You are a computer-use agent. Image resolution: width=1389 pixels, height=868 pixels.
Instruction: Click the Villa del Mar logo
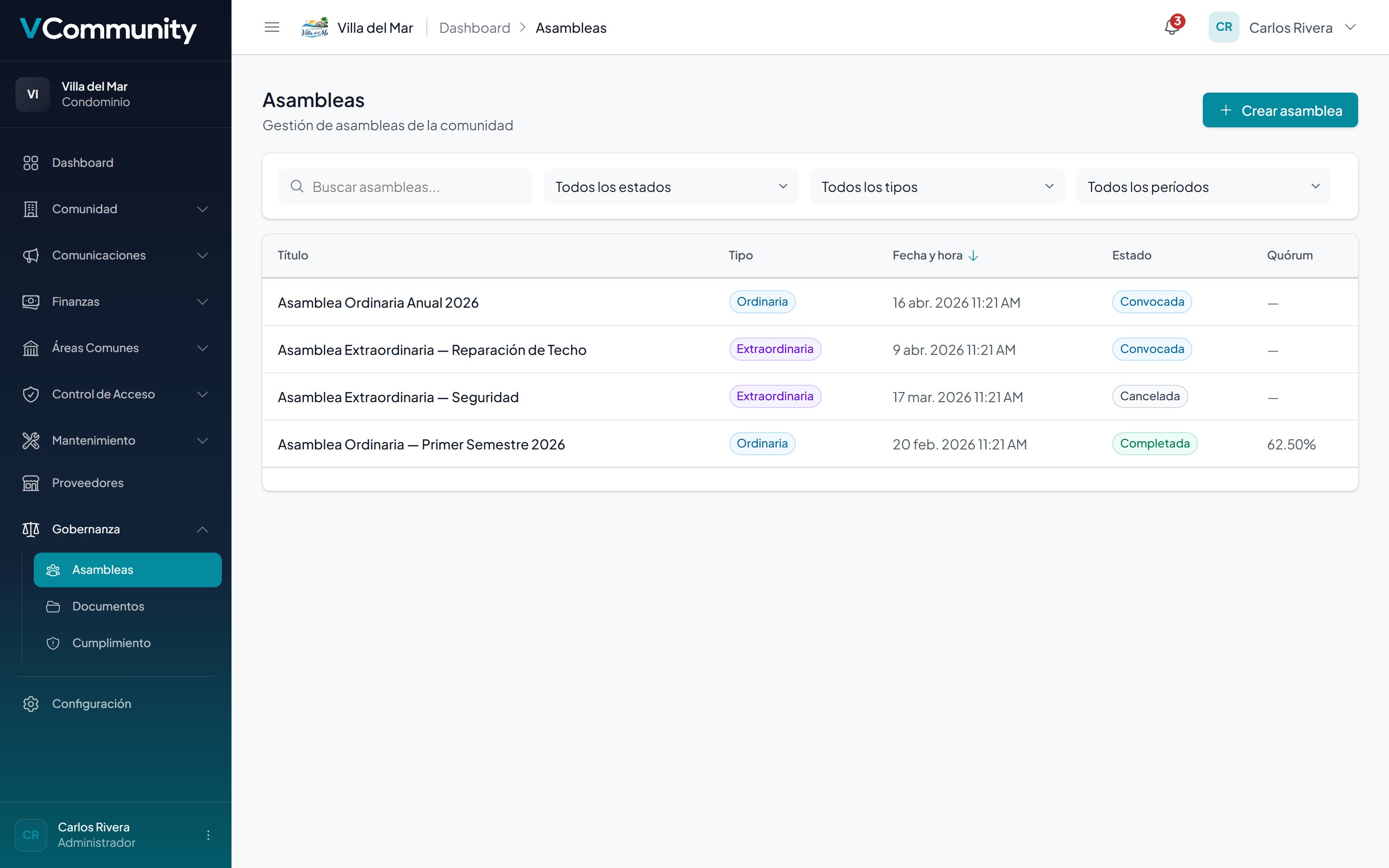tap(314, 27)
